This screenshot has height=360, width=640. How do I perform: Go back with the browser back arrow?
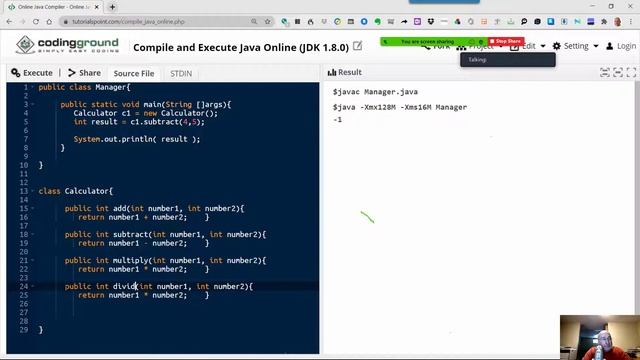9,22
